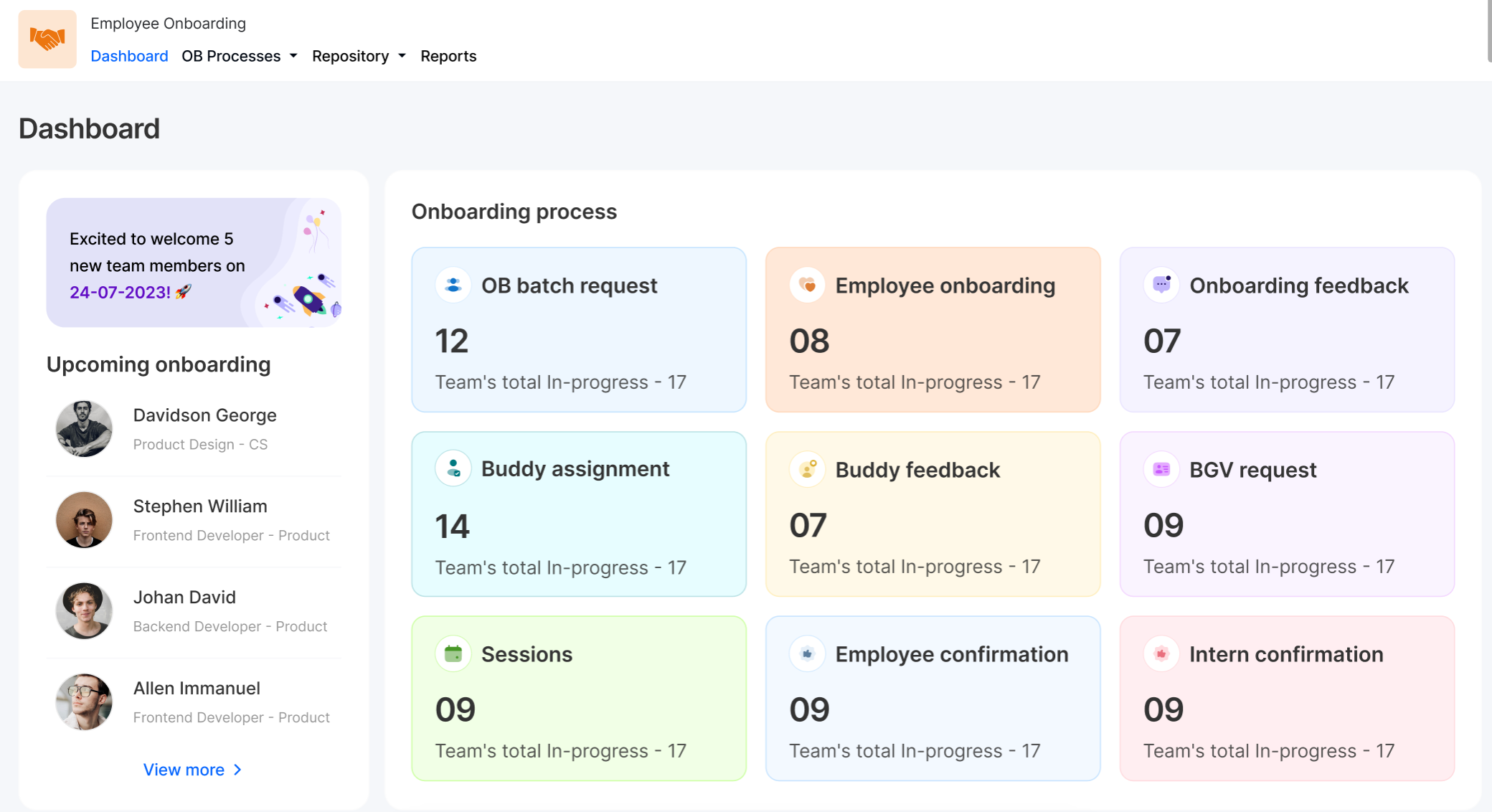Click Team's total In-progress in Sessions card
Viewport: 1492px width, 812px height.
(x=561, y=751)
